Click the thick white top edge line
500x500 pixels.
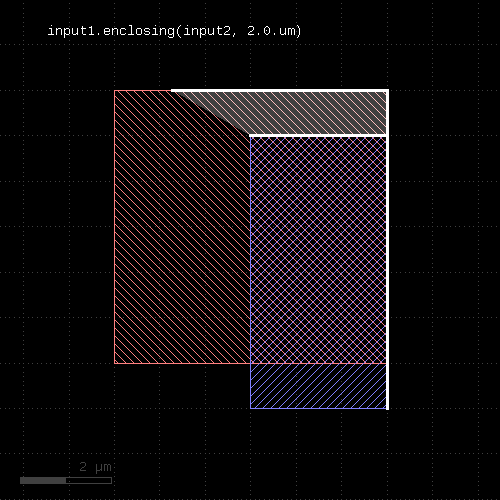(x=279, y=90)
